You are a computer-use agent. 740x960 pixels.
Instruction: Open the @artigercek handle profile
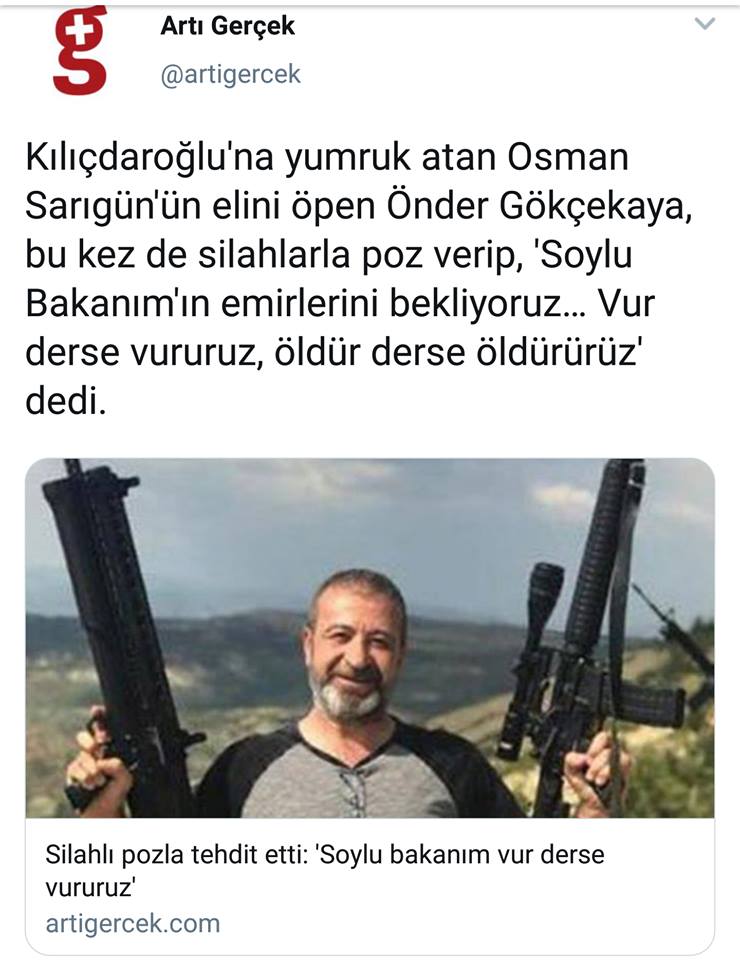click(x=231, y=75)
